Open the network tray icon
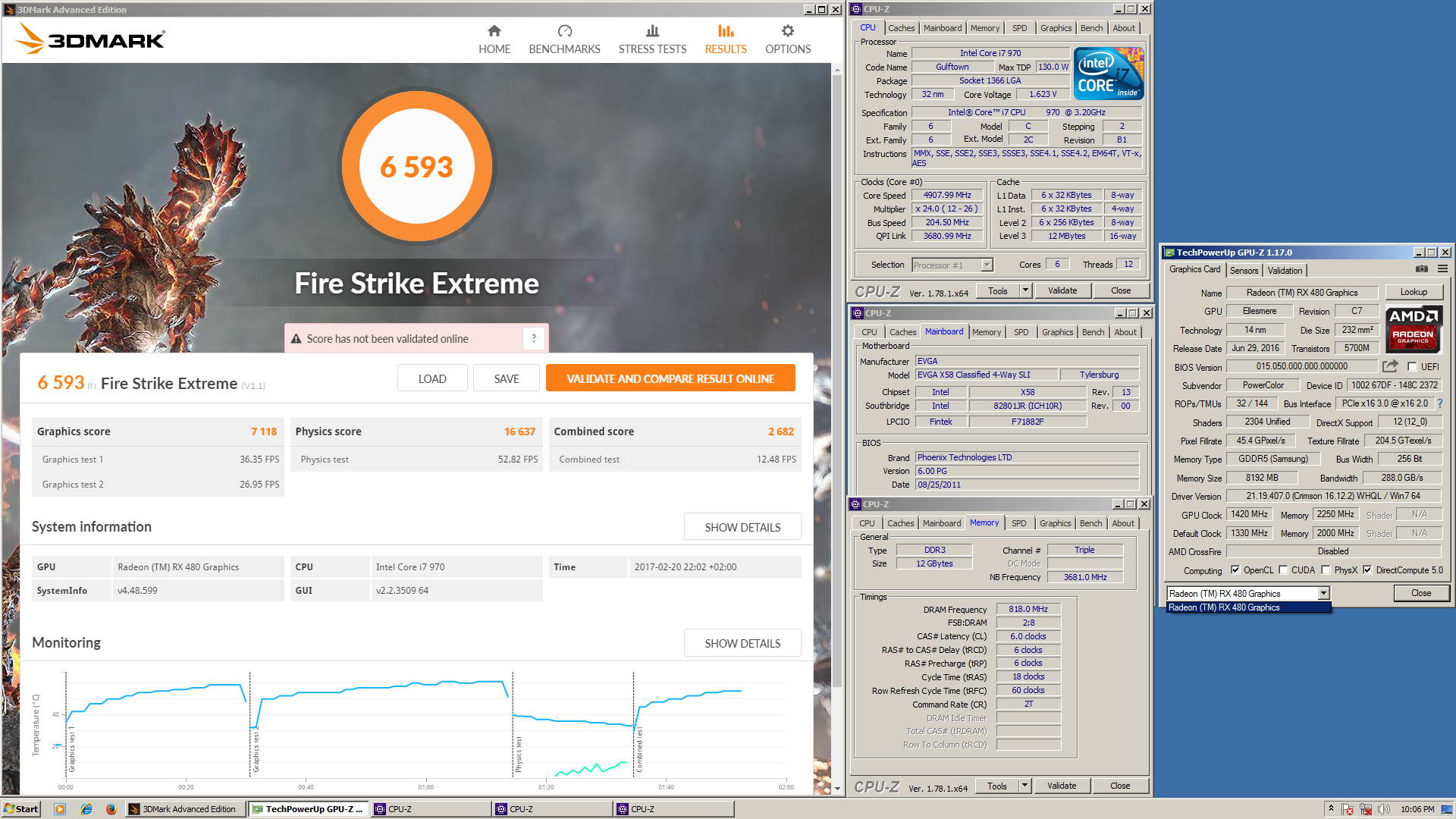 click(x=1366, y=809)
